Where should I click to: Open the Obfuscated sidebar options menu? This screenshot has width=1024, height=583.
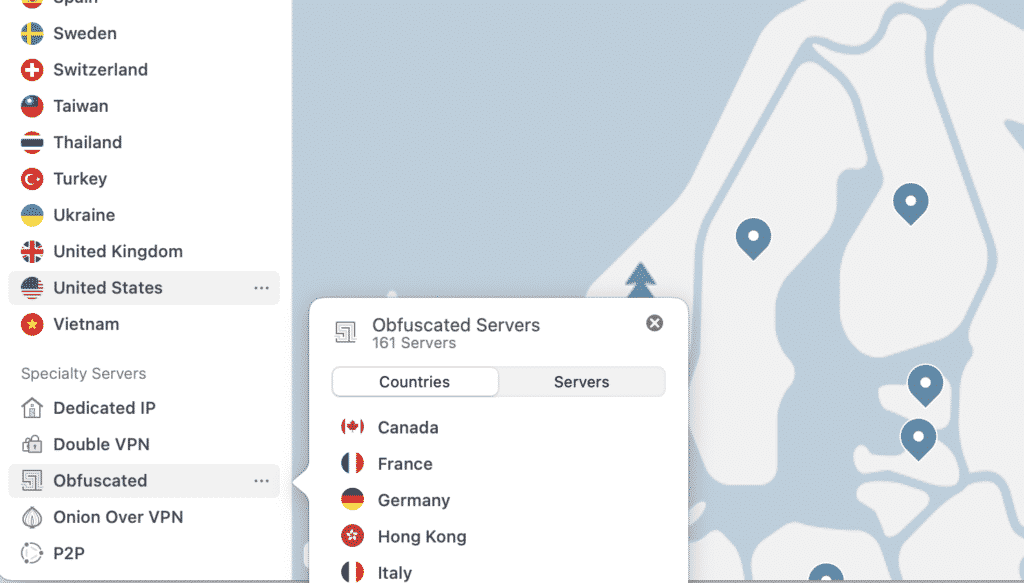262,481
